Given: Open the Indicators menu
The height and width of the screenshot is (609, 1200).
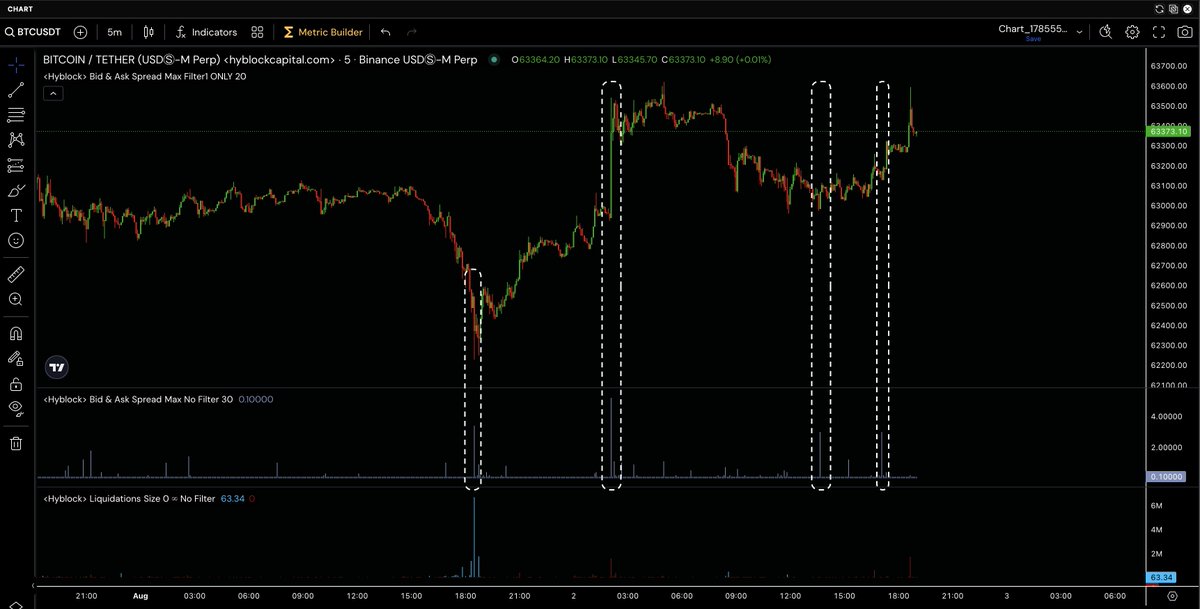Looking at the screenshot, I should 206,32.
